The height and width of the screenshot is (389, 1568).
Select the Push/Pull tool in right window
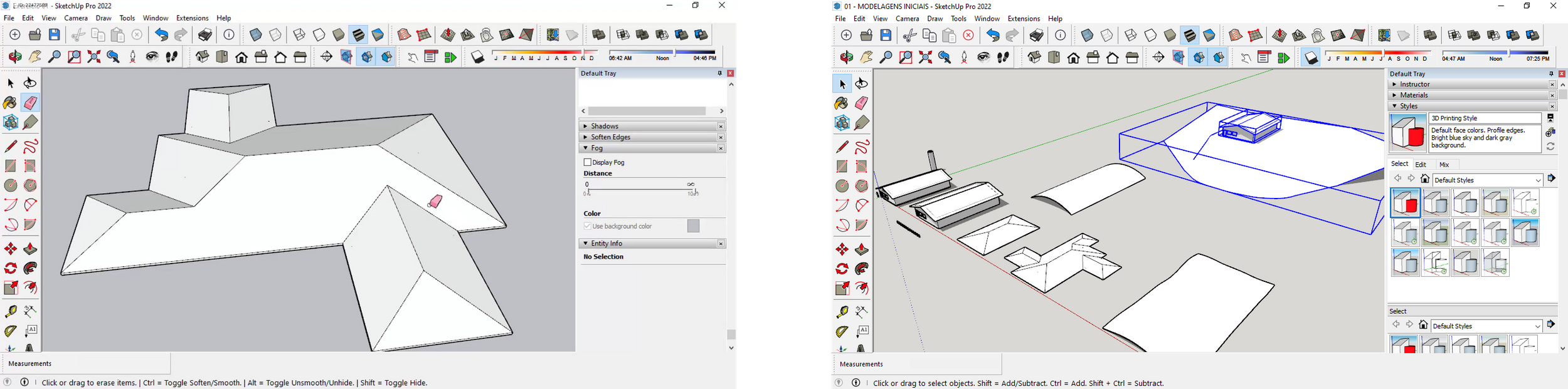pyautogui.click(x=862, y=250)
